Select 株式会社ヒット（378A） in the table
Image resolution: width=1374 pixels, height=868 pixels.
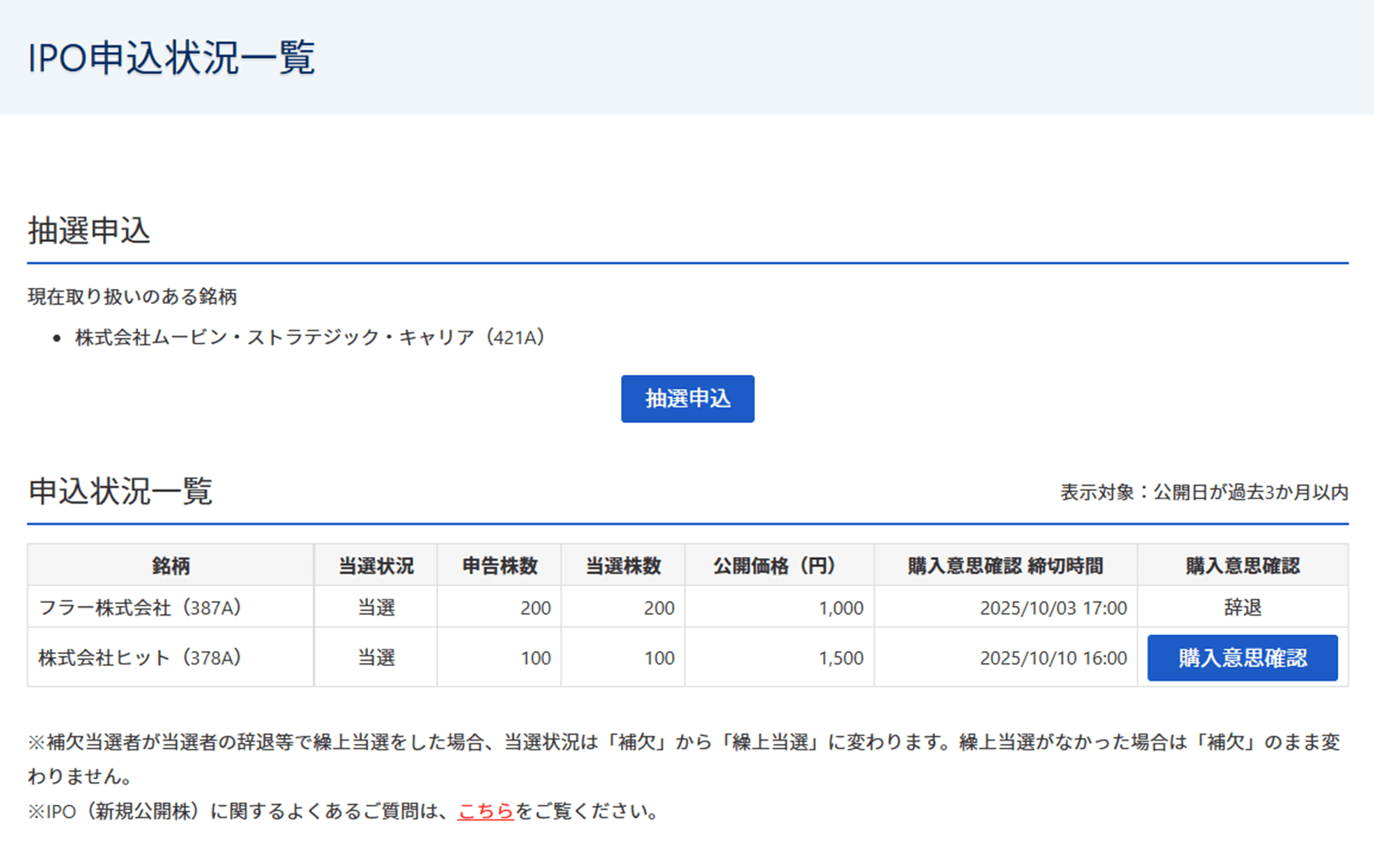tap(140, 658)
